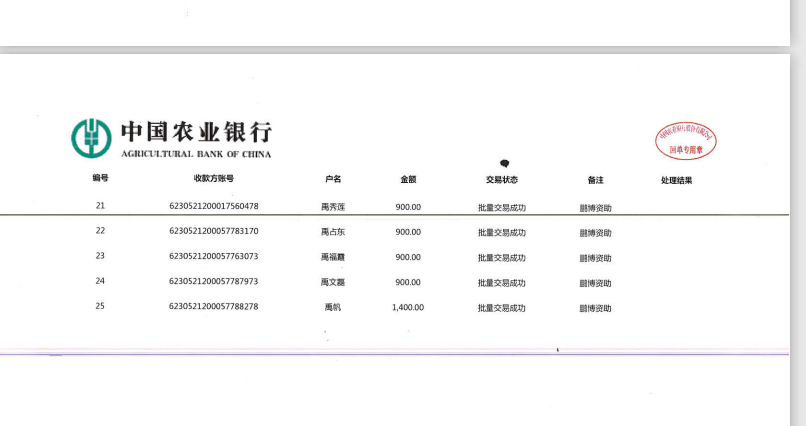Click account number 6230521200017560478
Viewport: 806px width, 426px height.
pyautogui.click(x=214, y=206)
